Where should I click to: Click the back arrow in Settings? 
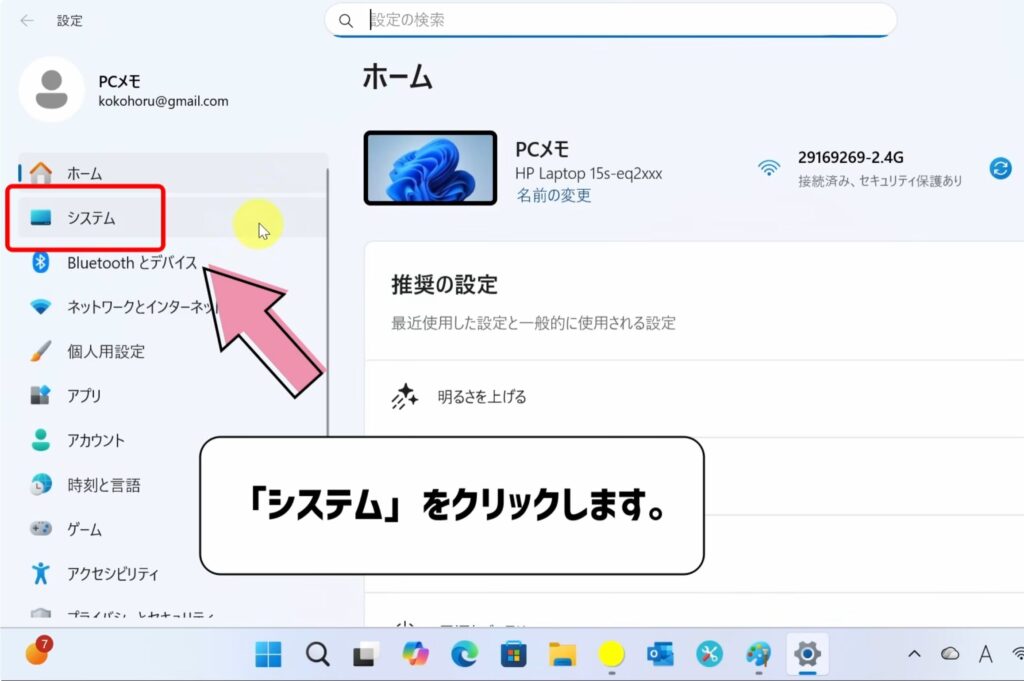click(x=27, y=20)
